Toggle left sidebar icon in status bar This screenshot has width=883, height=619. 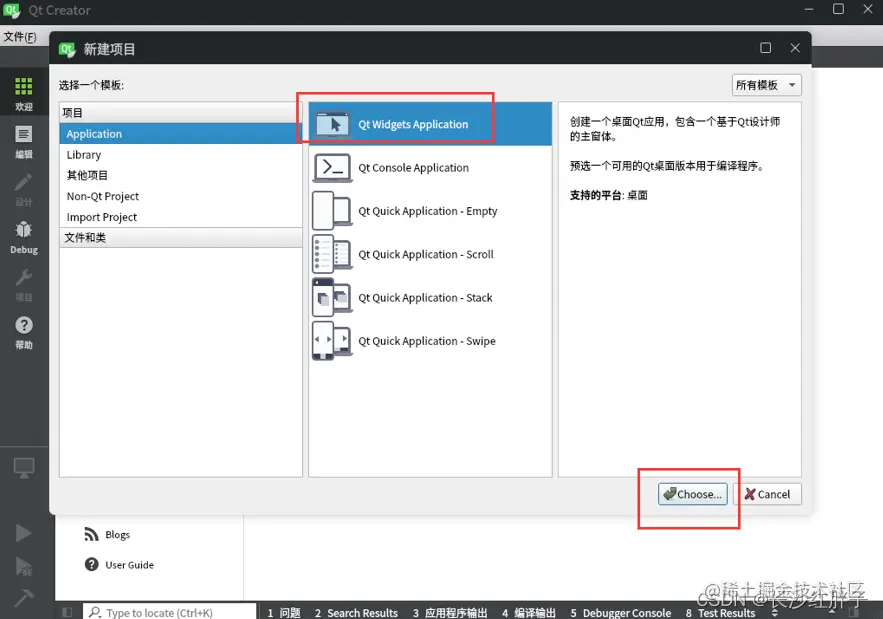point(67,612)
